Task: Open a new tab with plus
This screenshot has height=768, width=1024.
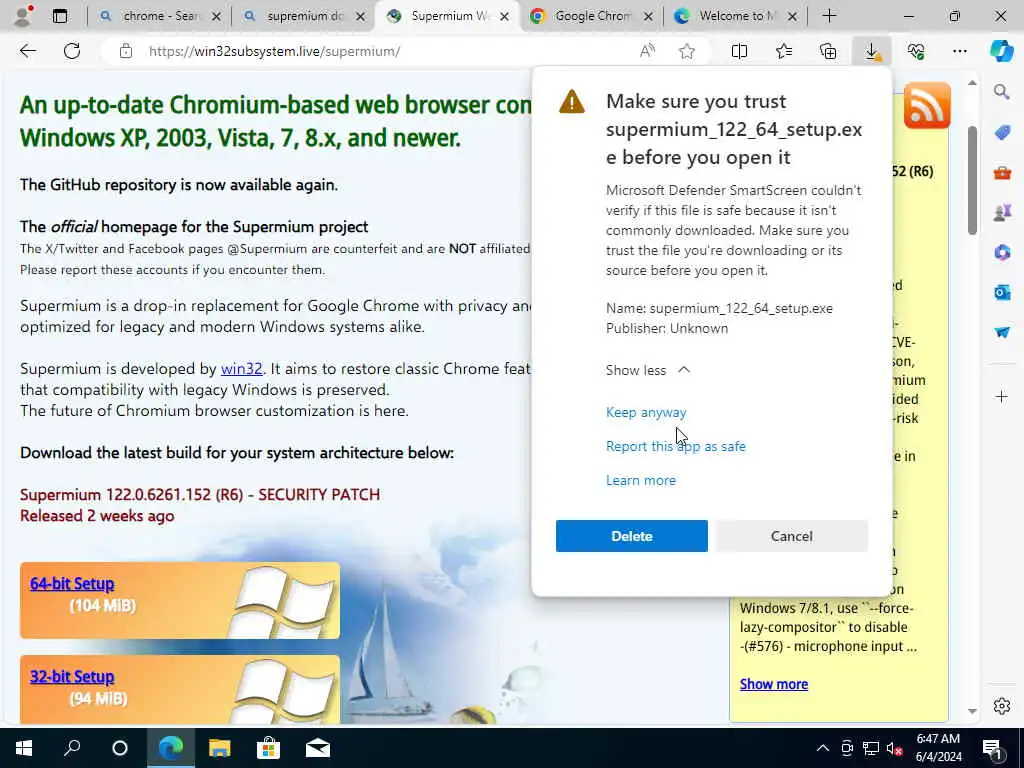Action: point(829,16)
